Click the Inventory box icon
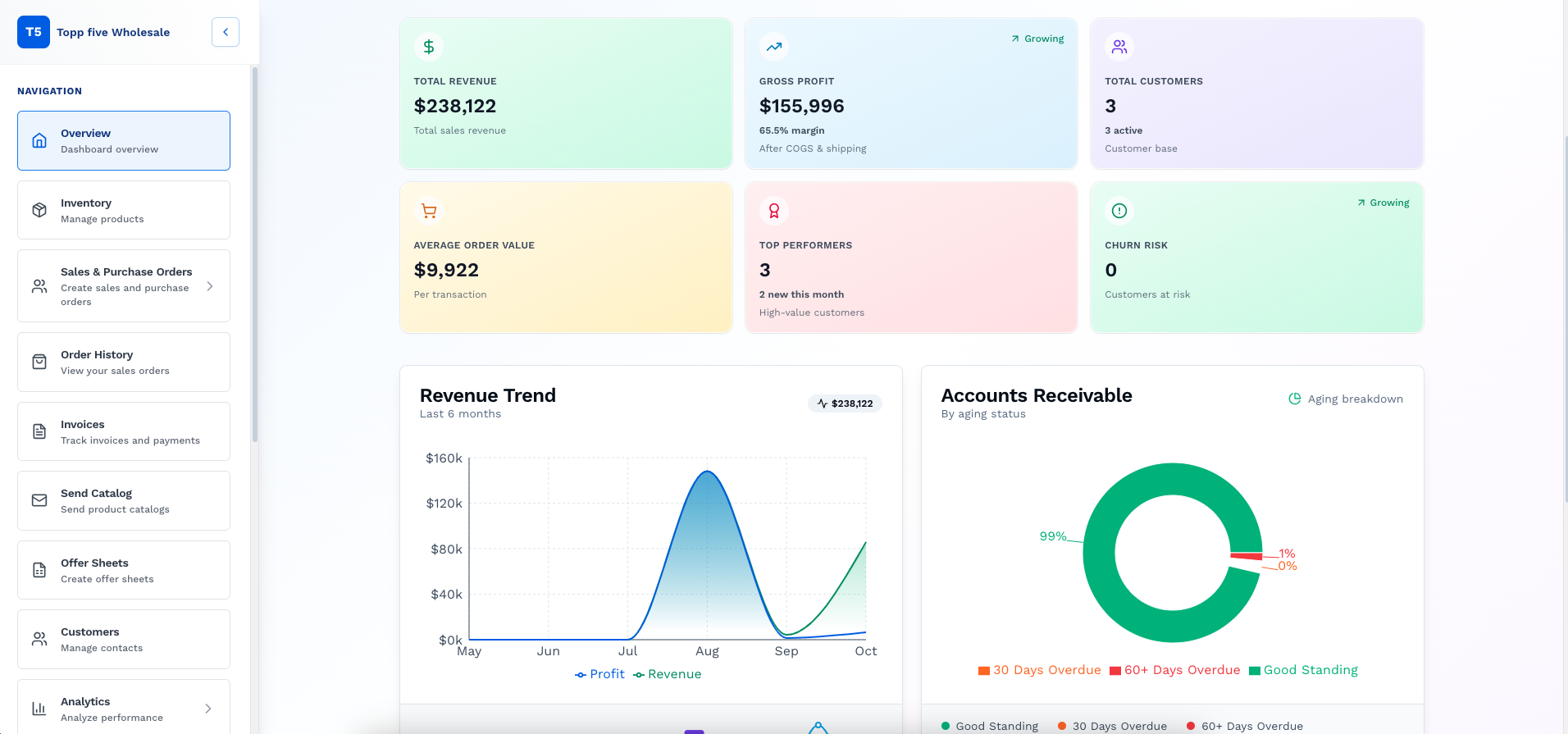The image size is (1568, 734). 39,210
